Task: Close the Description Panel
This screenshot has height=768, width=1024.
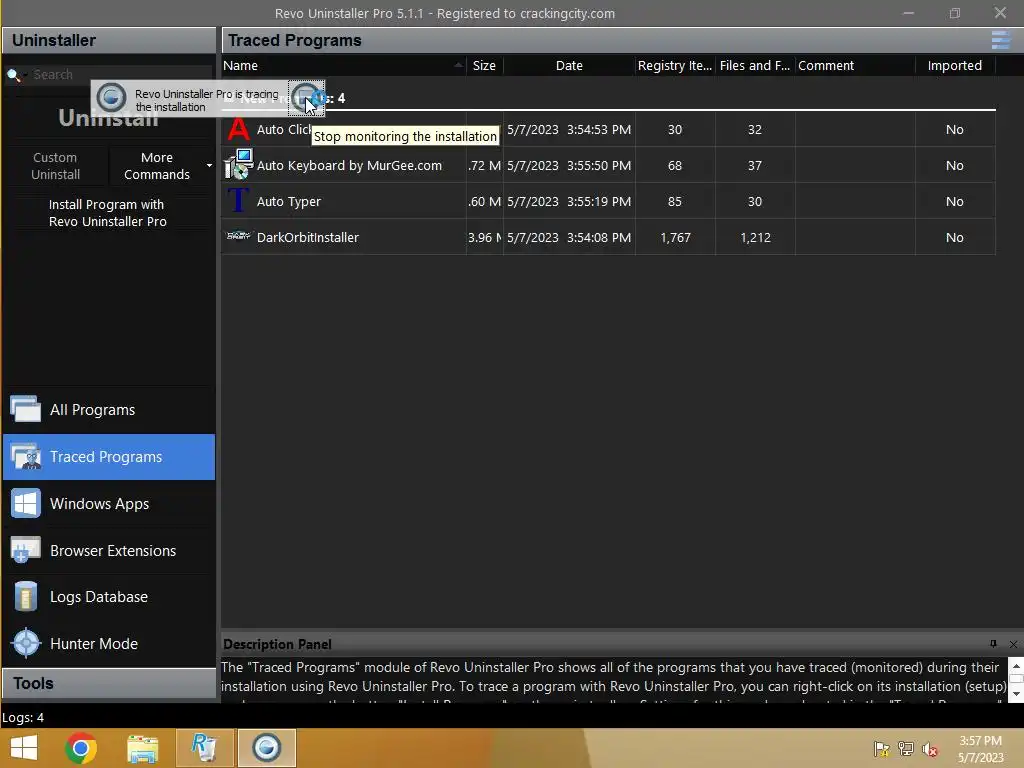Action: point(1013,644)
